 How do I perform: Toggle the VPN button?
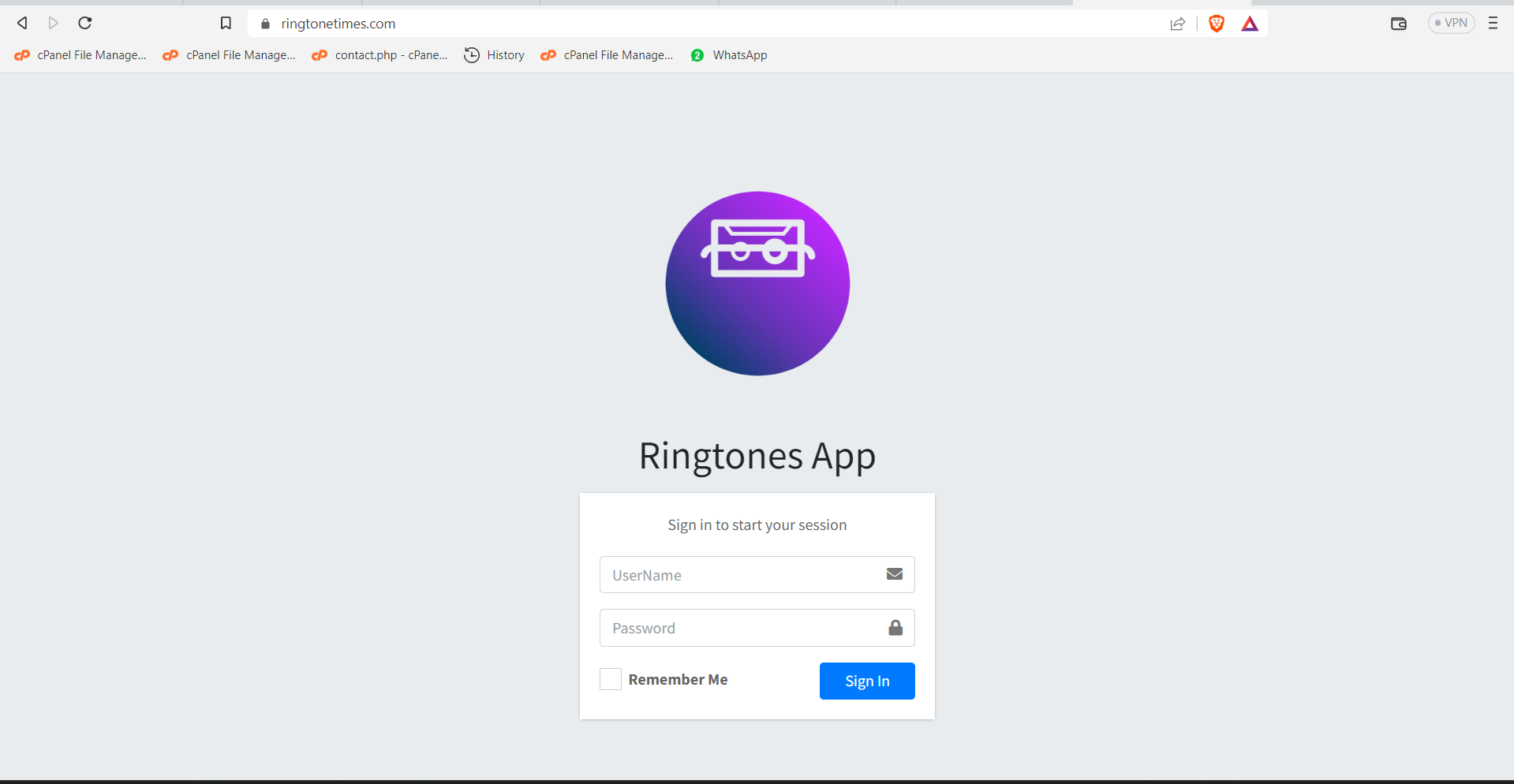pos(1451,23)
